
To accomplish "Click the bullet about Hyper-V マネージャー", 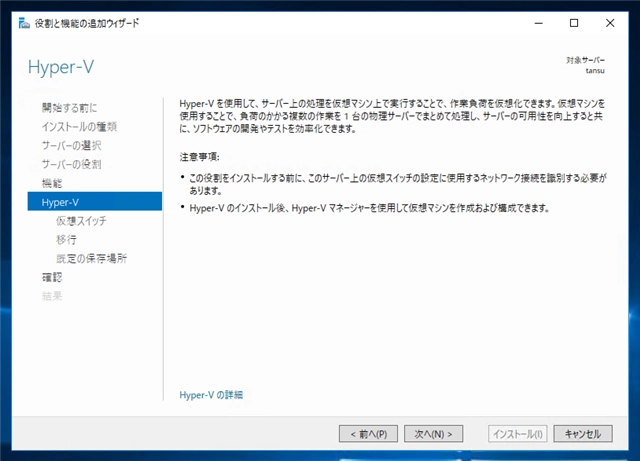I will point(369,208).
